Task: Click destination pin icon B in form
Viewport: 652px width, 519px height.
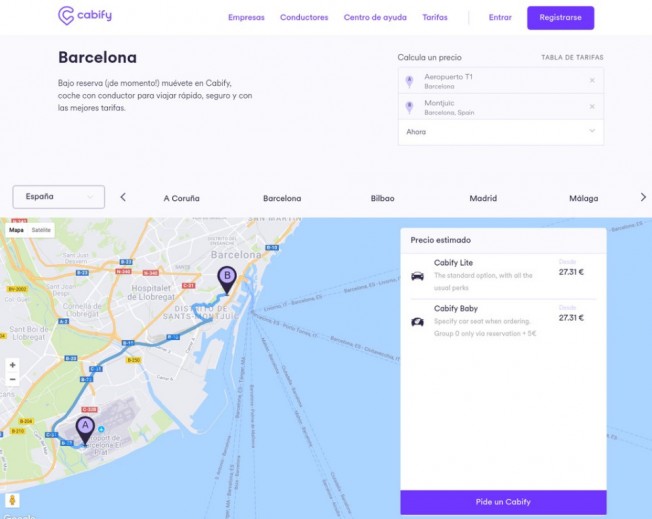Action: [410, 107]
